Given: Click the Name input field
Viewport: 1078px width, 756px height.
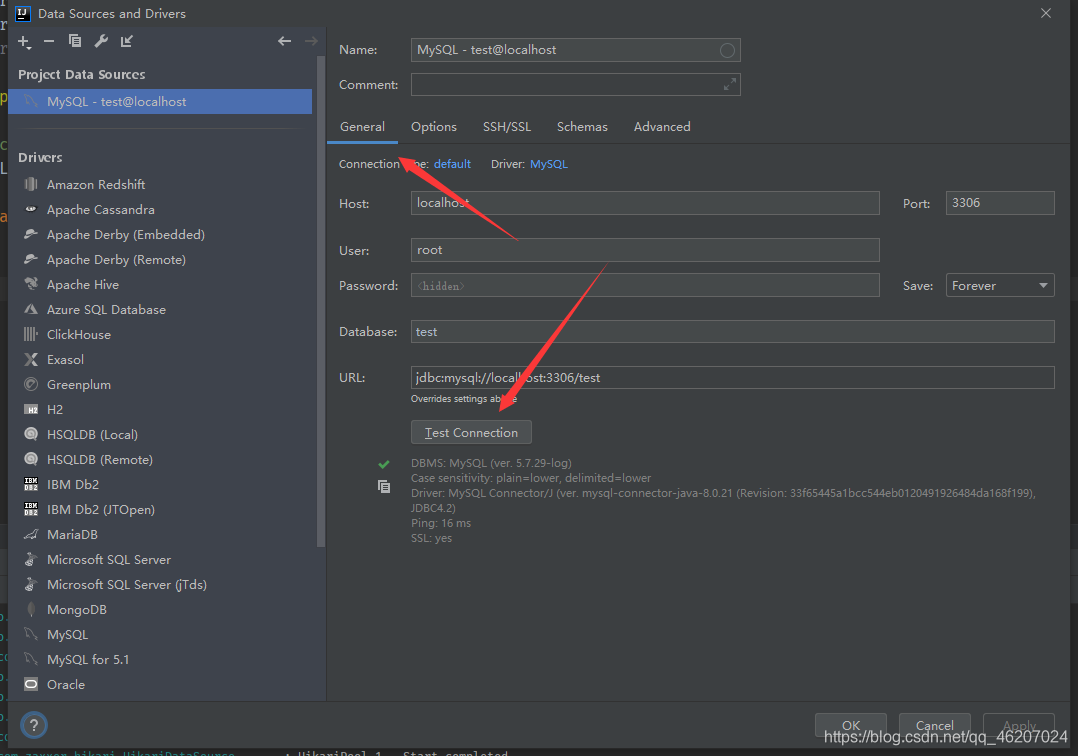Looking at the screenshot, I should click(x=575, y=50).
